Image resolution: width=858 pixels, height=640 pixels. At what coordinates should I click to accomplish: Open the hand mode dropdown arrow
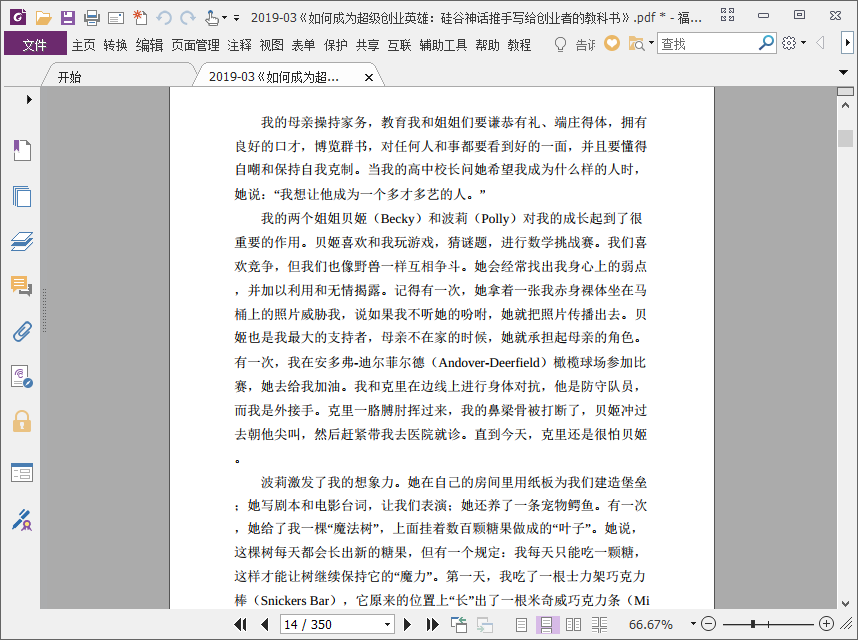click(224, 18)
